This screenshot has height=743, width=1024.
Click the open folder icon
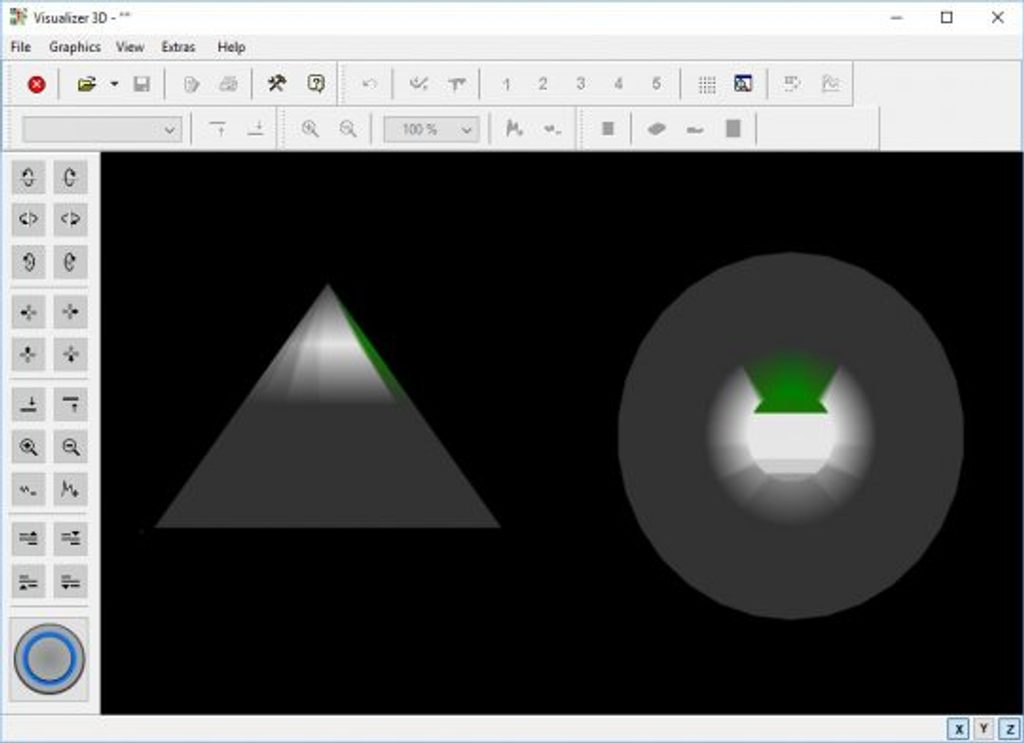pos(87,85)
